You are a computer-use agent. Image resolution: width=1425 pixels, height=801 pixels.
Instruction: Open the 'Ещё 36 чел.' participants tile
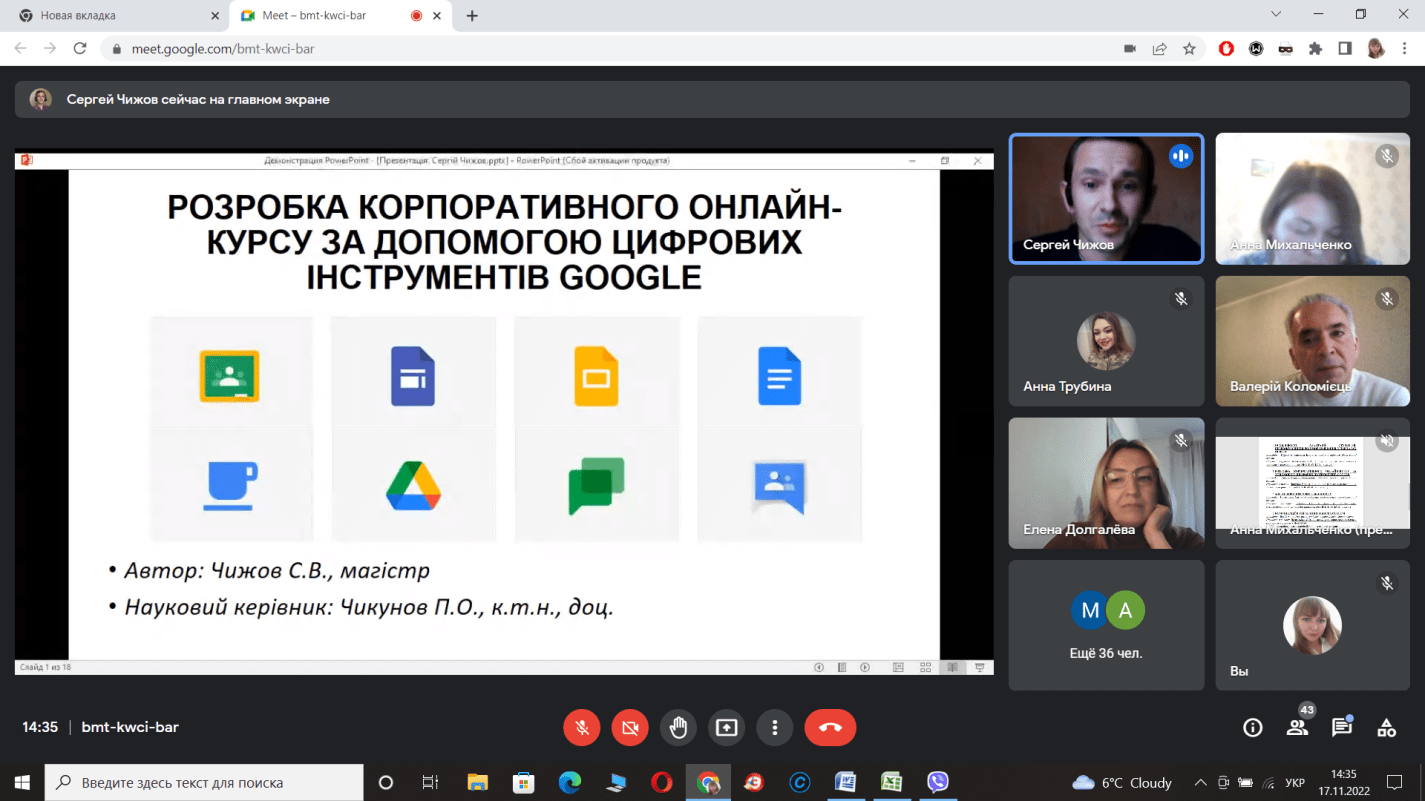pos(1106,625)
